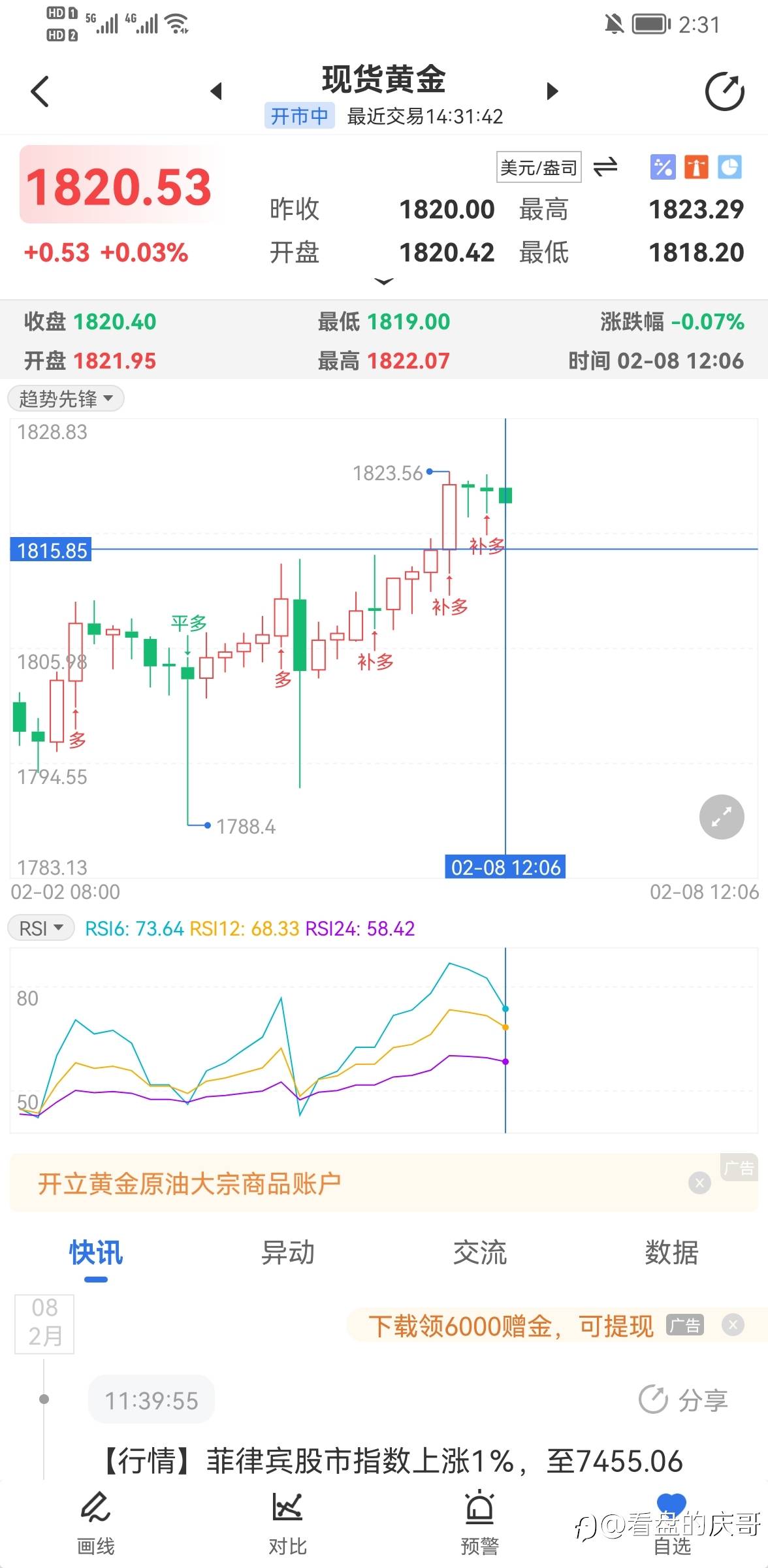Expand more quote details chevron
Image resolution: width=768 pixels, height=1568 pixels.
coord(384,282)
